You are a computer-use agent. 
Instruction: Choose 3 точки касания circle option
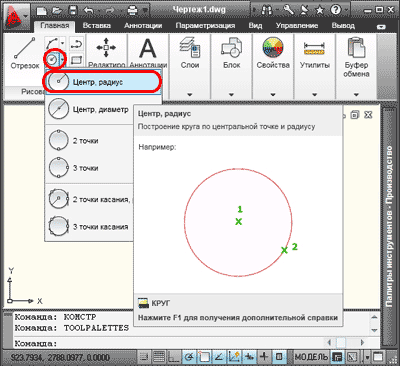(89, 227)
